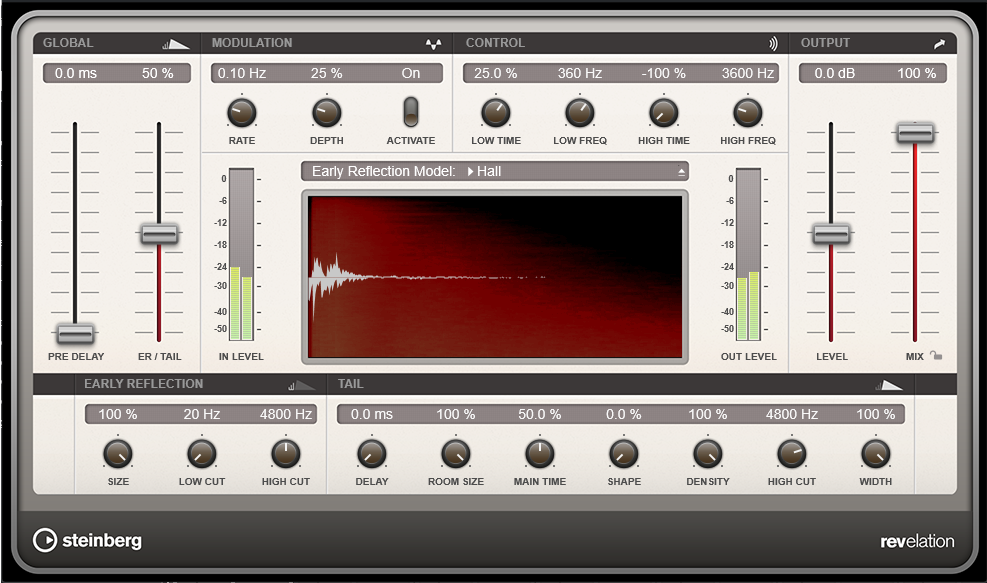Click the triangle before Hall preset name
The height and width of the screenshot is (583, 987).
pos(471,172)
